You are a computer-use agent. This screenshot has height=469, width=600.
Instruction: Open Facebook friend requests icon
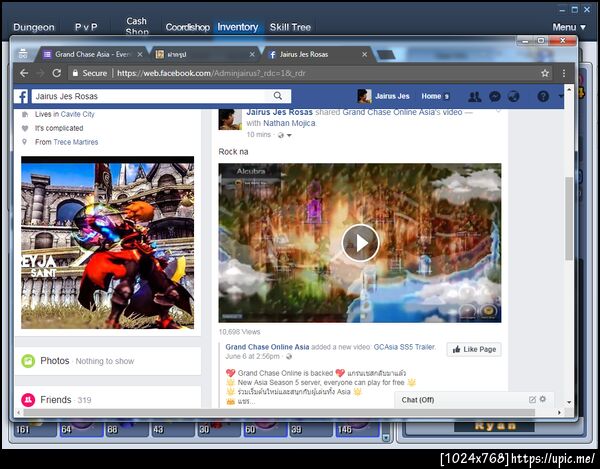474,96
